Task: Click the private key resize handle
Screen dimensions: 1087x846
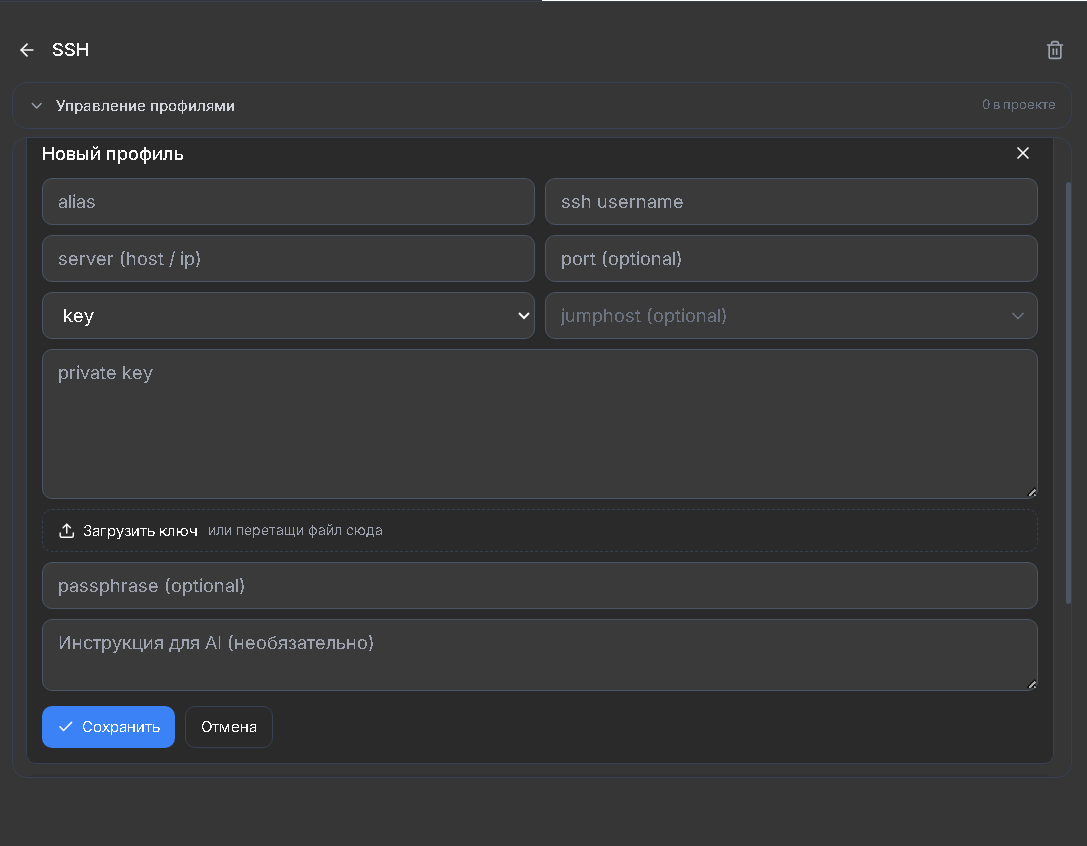Action: (1032, 492)
